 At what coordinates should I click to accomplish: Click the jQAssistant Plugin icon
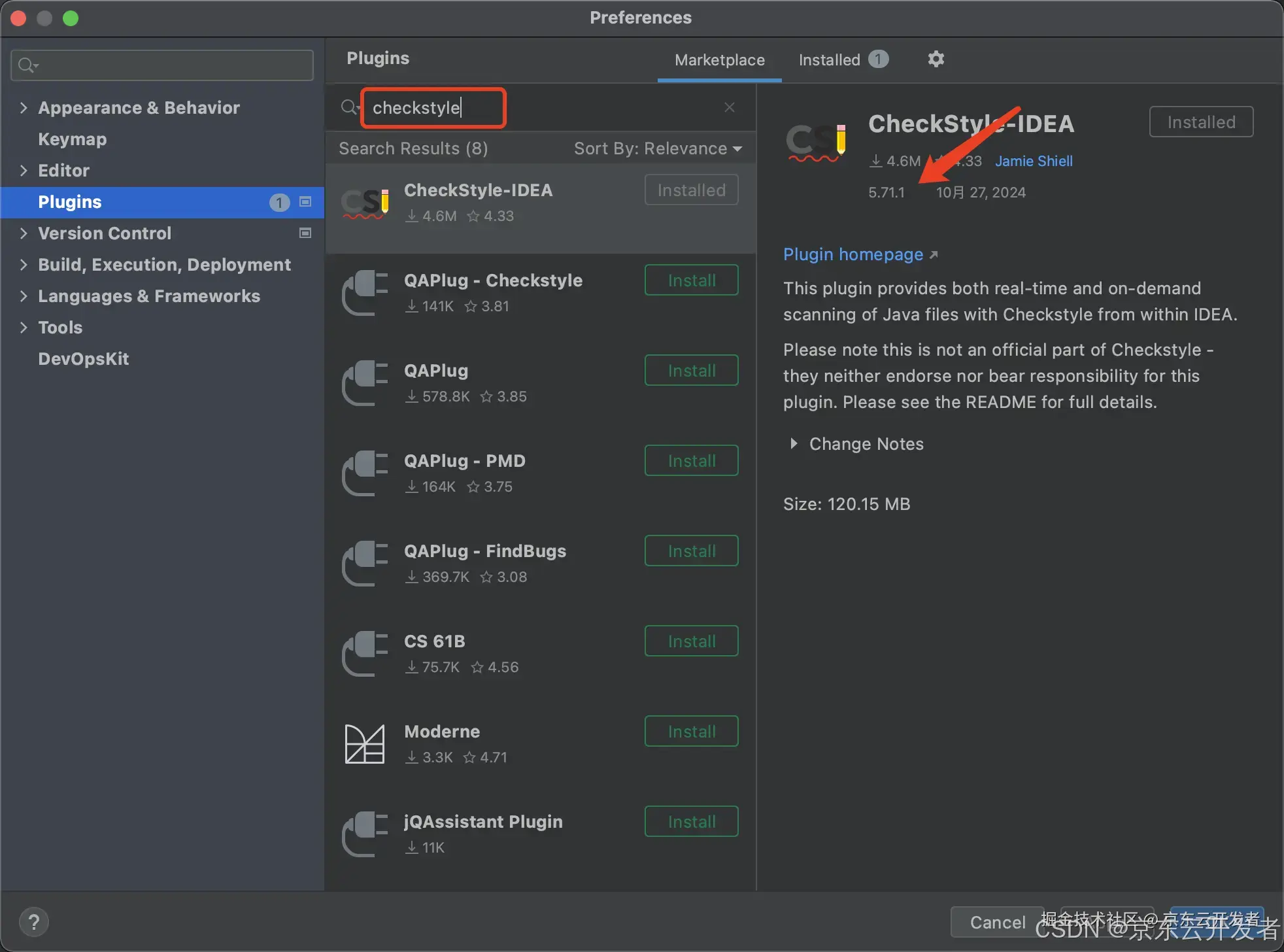365,834
